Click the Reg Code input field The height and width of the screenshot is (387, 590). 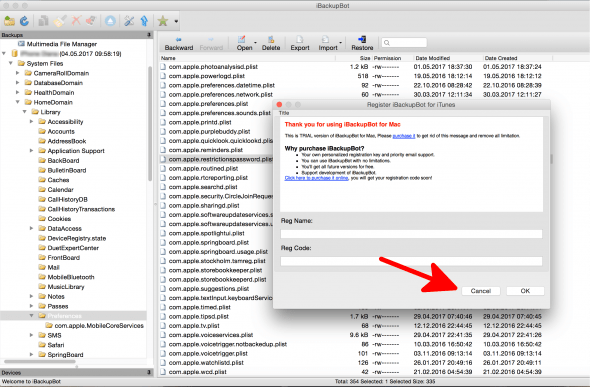click(x=411, y=261)
